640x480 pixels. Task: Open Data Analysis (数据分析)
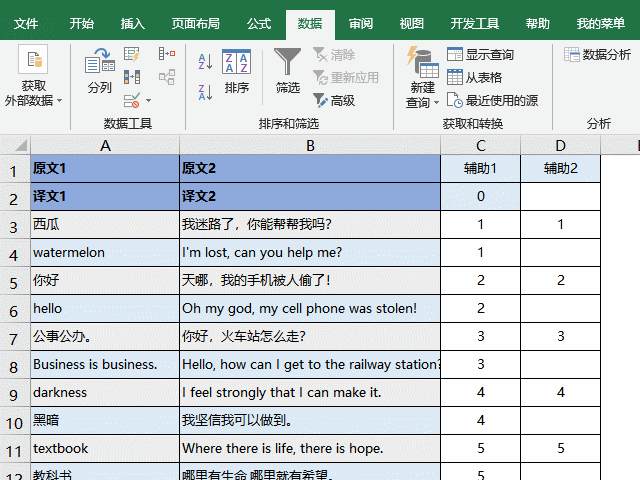pos(597,54)
